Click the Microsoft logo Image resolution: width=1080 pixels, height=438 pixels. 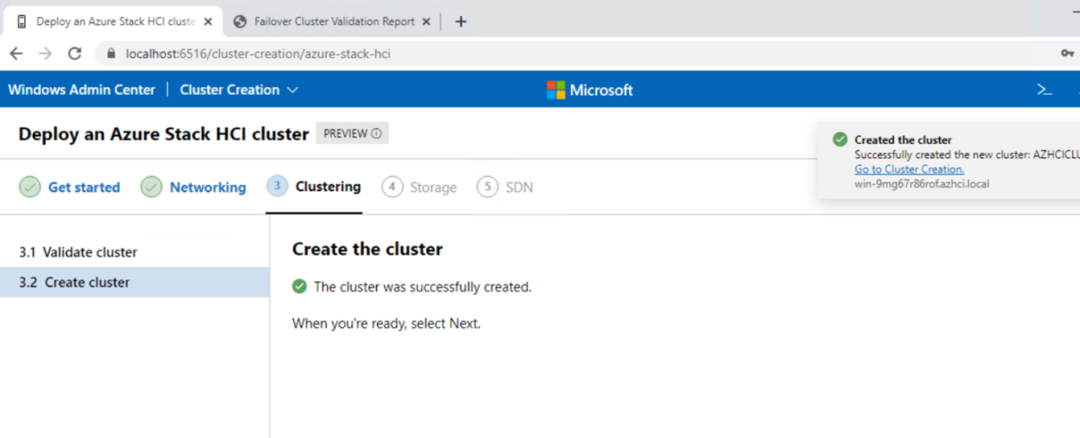click(x=590, y=90)
